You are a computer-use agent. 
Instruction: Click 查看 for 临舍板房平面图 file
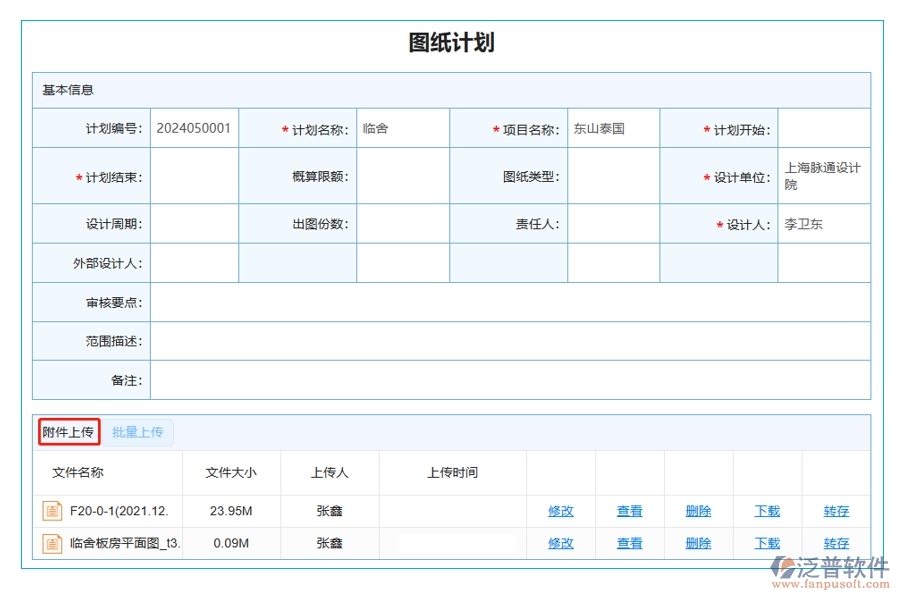tap(629, 543)
